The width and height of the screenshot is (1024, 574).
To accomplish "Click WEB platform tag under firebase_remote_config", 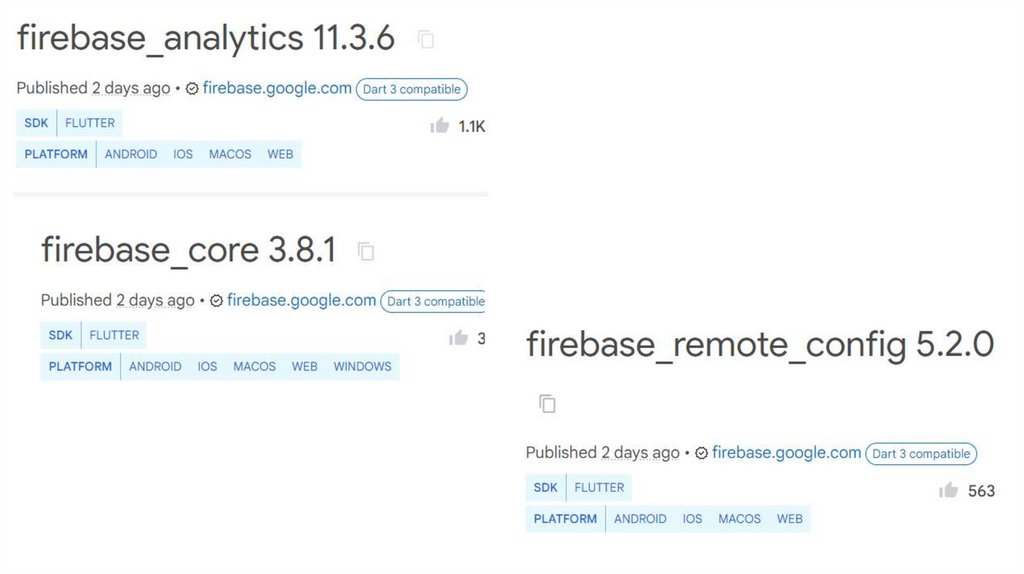I will tap(790, 519).
